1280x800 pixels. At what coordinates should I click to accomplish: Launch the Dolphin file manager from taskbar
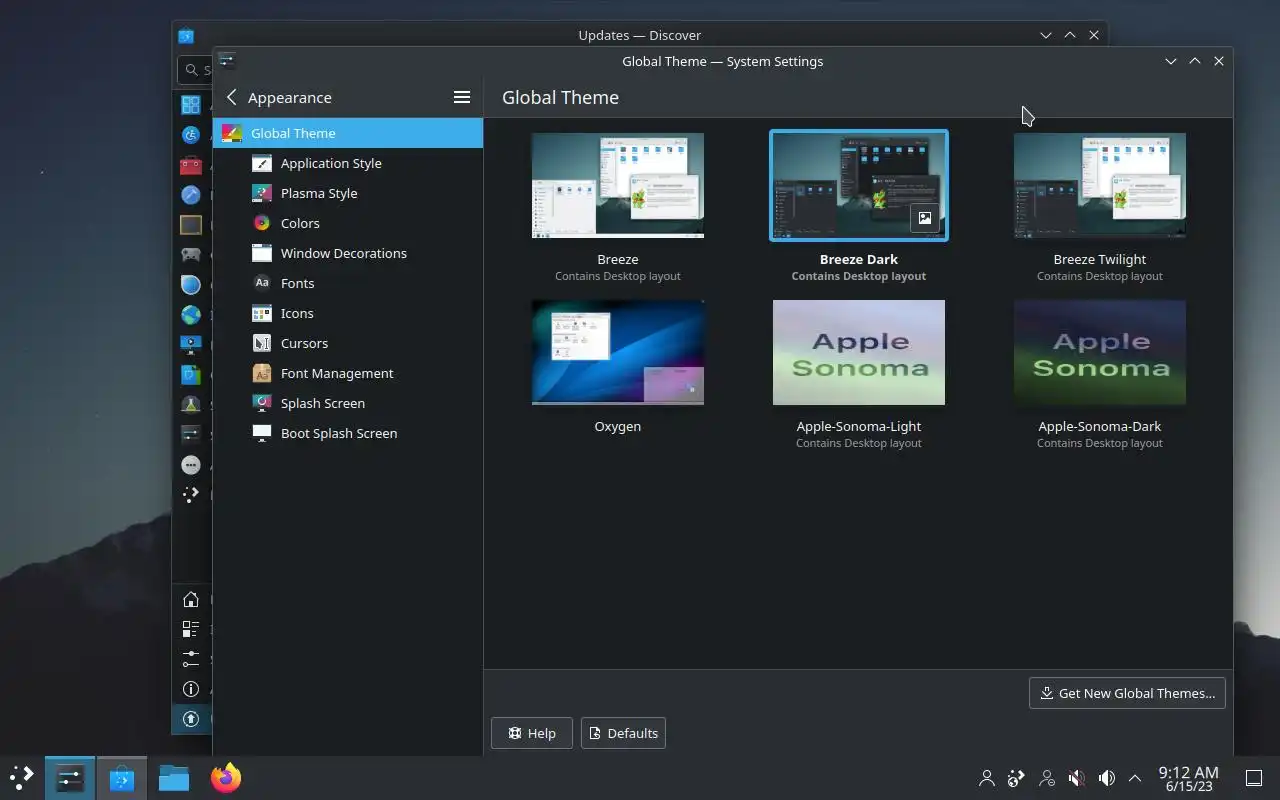[x=174, y=778]
